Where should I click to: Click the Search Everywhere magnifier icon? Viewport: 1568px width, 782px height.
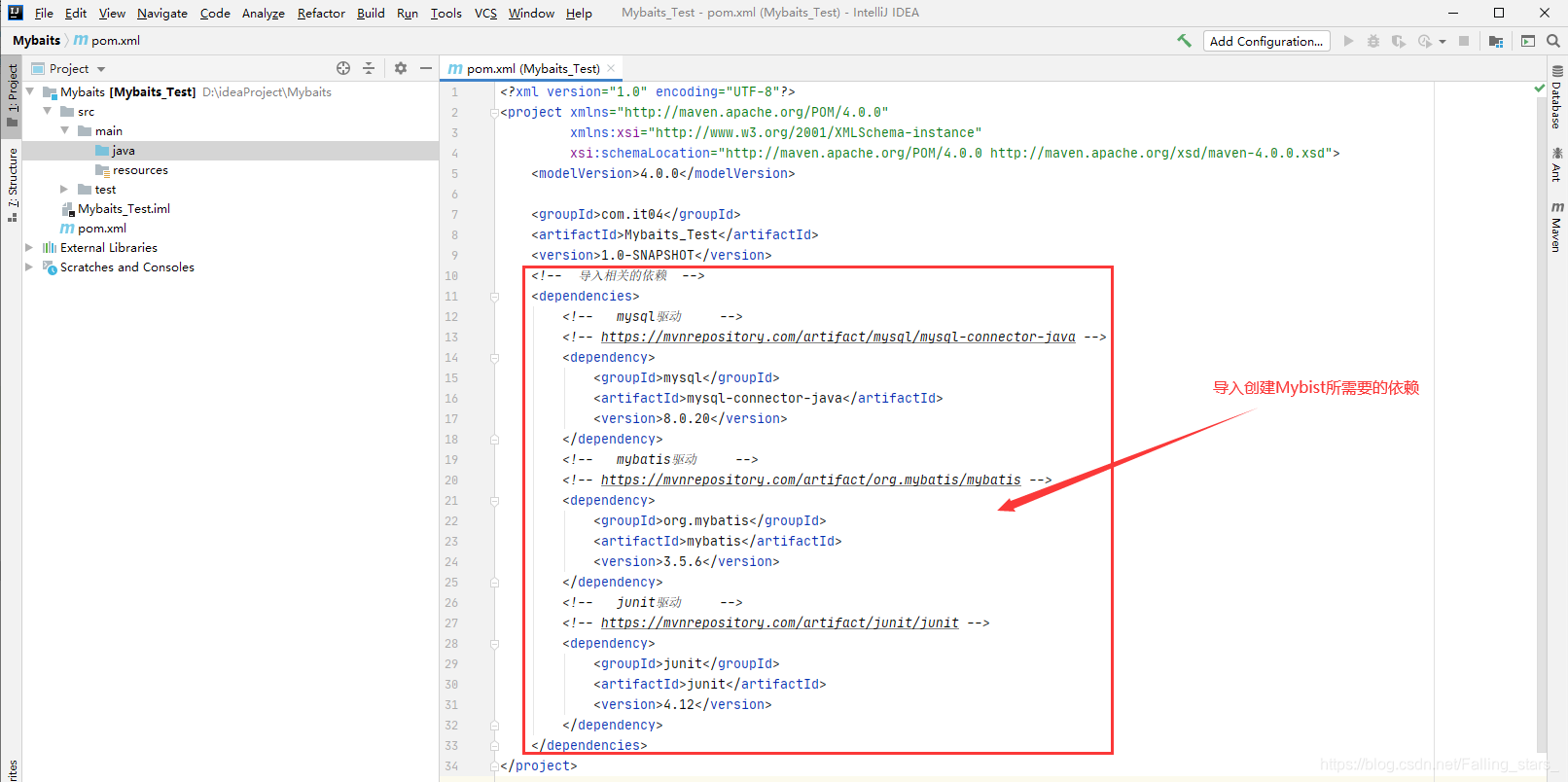[x=1553, y=41]
